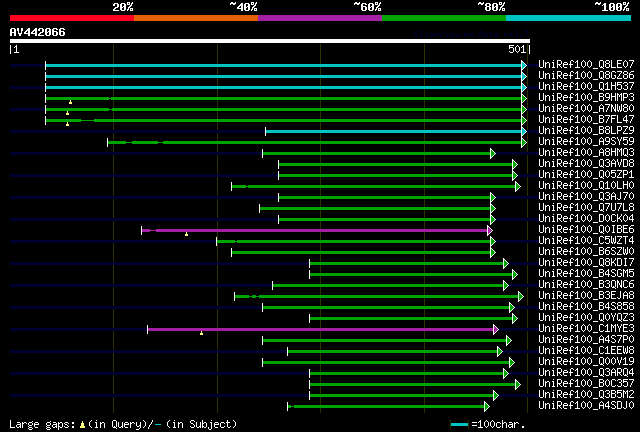The image size is (640, 432).
Task: Select the UniRef100_C5WZT4 label
Action: [x=586, y=241]
